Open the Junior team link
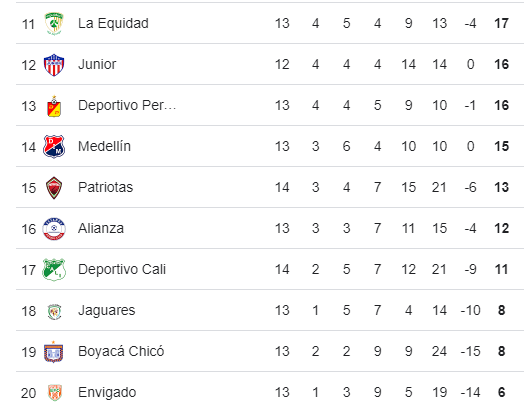Screen dimensions: 524x411 [x=97, y=64]
